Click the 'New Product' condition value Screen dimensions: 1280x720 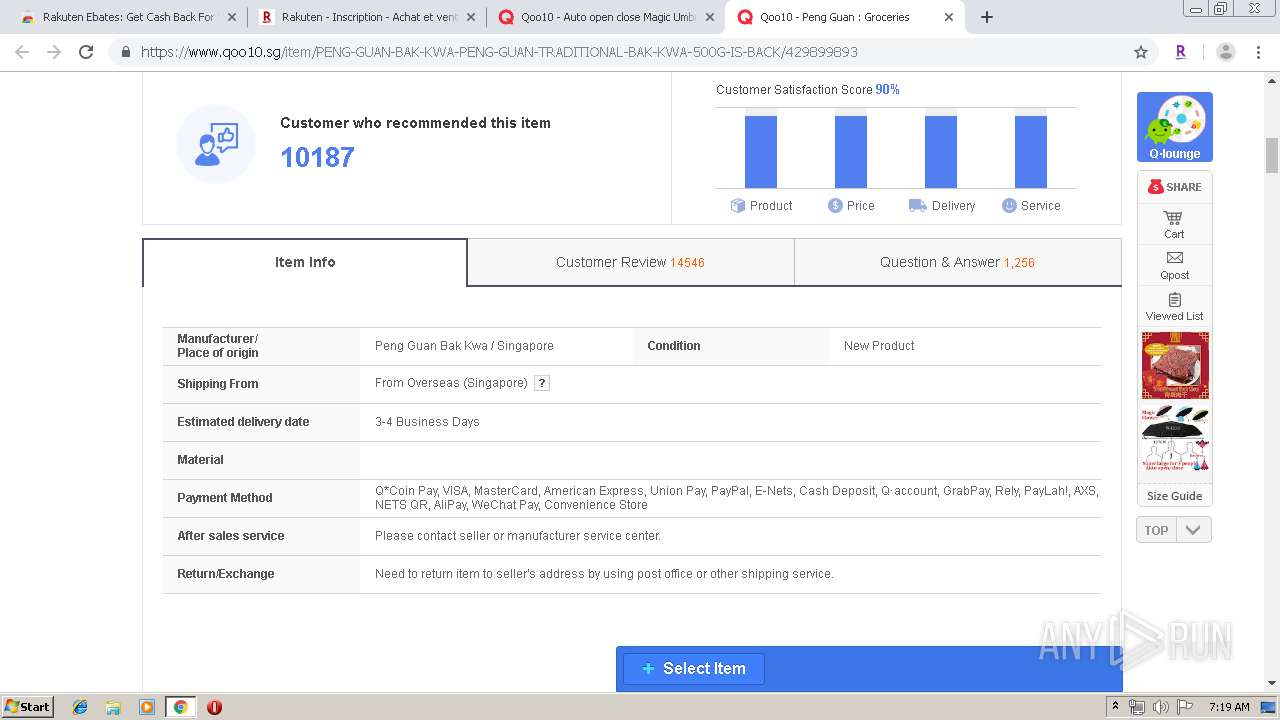point(879,346)
